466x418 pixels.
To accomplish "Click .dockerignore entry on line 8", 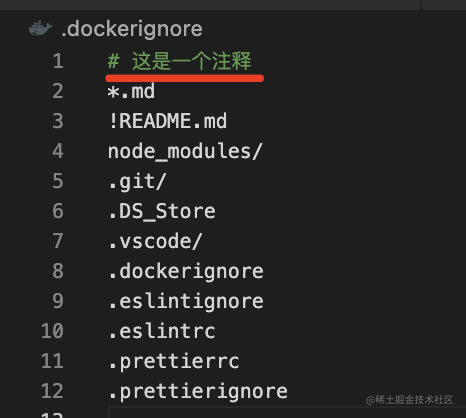I will [x=186, y=272].
